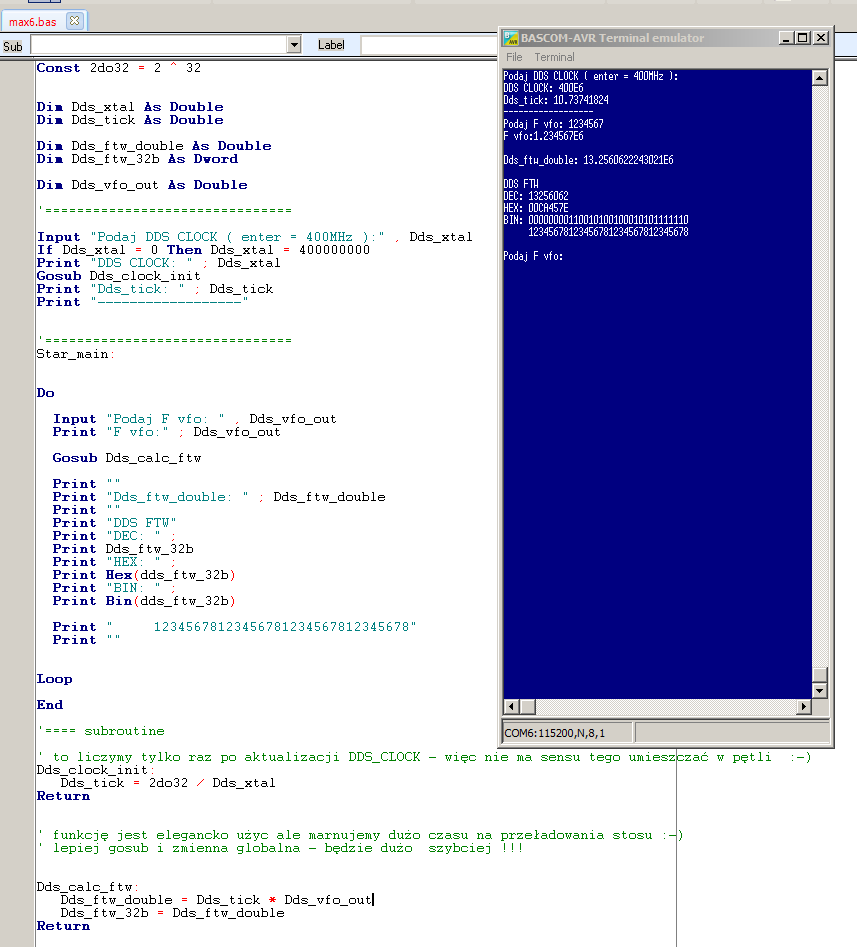This screenshot has height=947, width=857.
Task: Click the COM6:115200,N,8,1 status panel
Action: click(x=566, y=733)
